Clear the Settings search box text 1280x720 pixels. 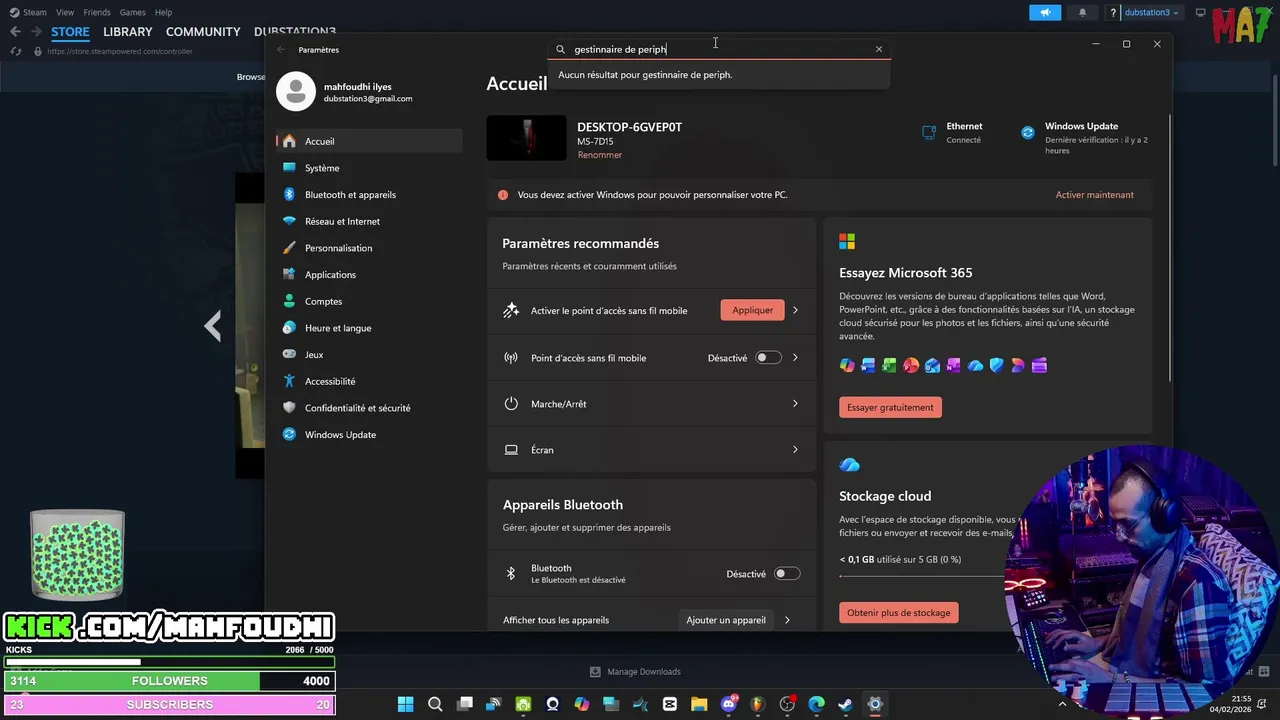pos(879,49)
